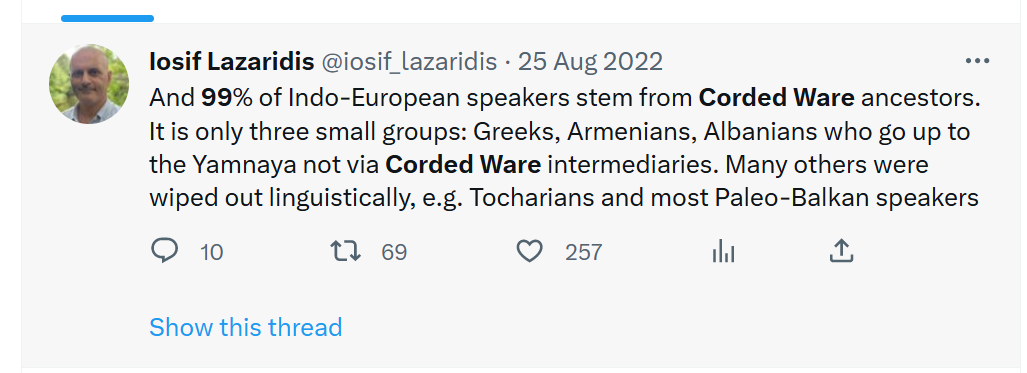This screenshot has width=1027, height=373.
Task: Open Iosif Lazaridis profile picture
Action: (x=89, y=84)
